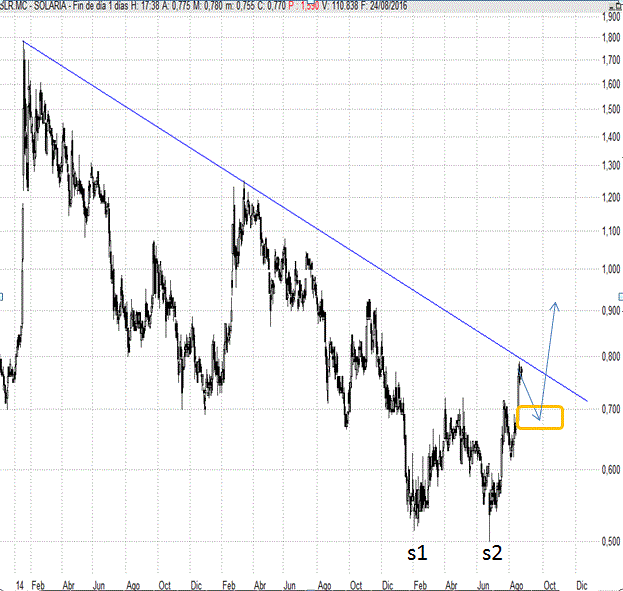The height and width of the screenshot is (591, 623).
Task: Click the 'A: 0,775' open value
Action: coord(176,6)
